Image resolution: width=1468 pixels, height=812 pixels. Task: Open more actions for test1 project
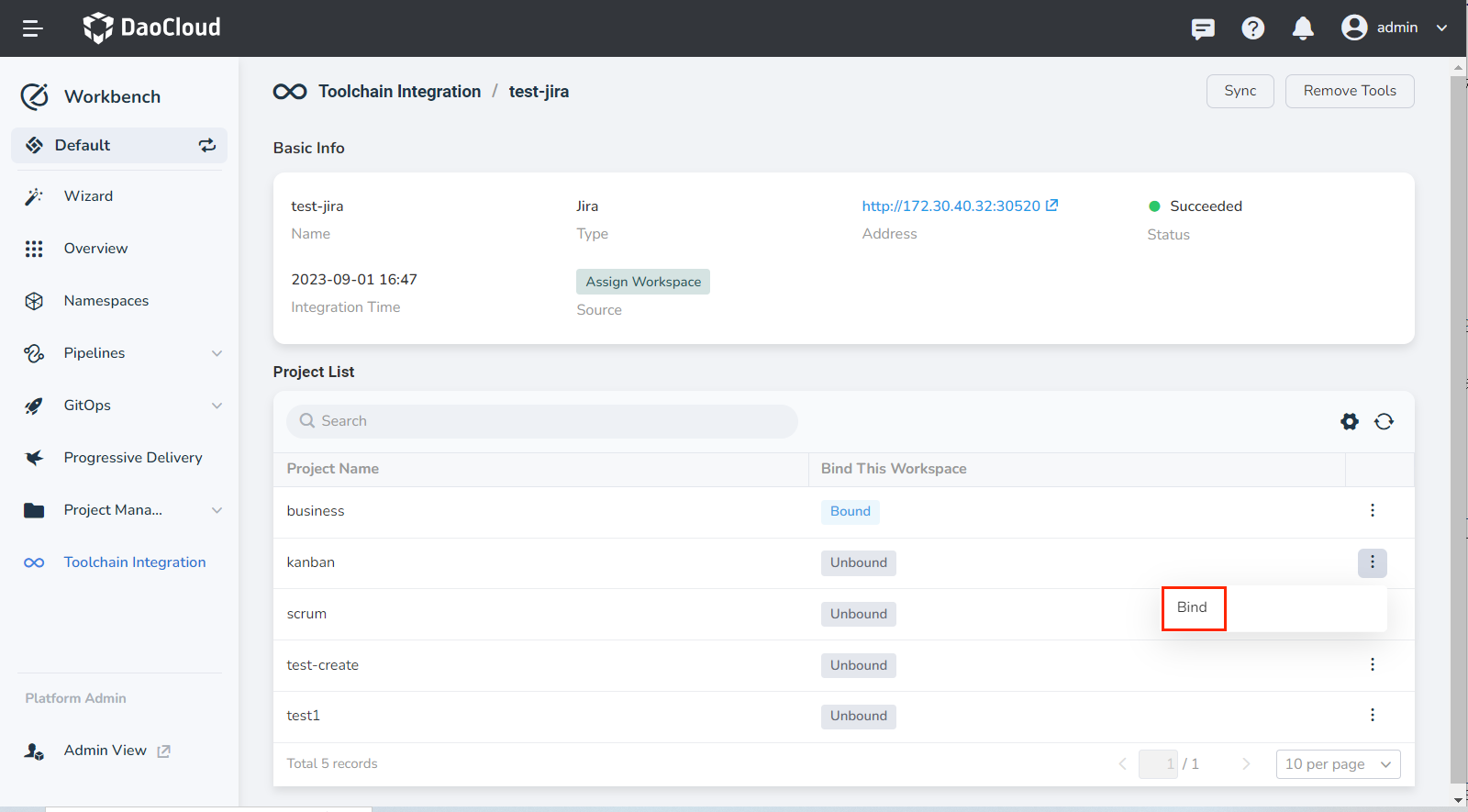(1372, 716)
